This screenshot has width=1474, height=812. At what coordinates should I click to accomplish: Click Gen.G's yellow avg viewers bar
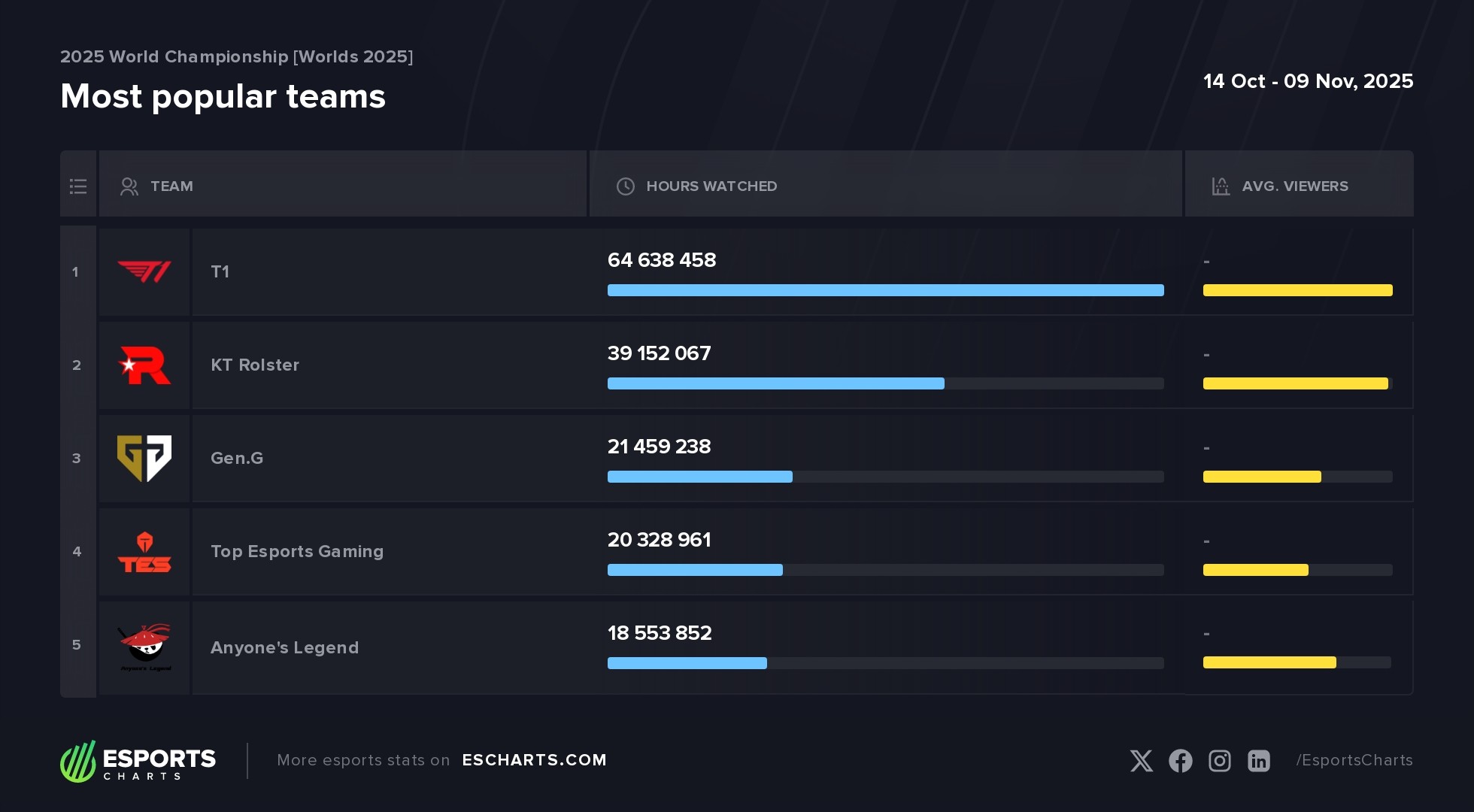[1262, 477]
